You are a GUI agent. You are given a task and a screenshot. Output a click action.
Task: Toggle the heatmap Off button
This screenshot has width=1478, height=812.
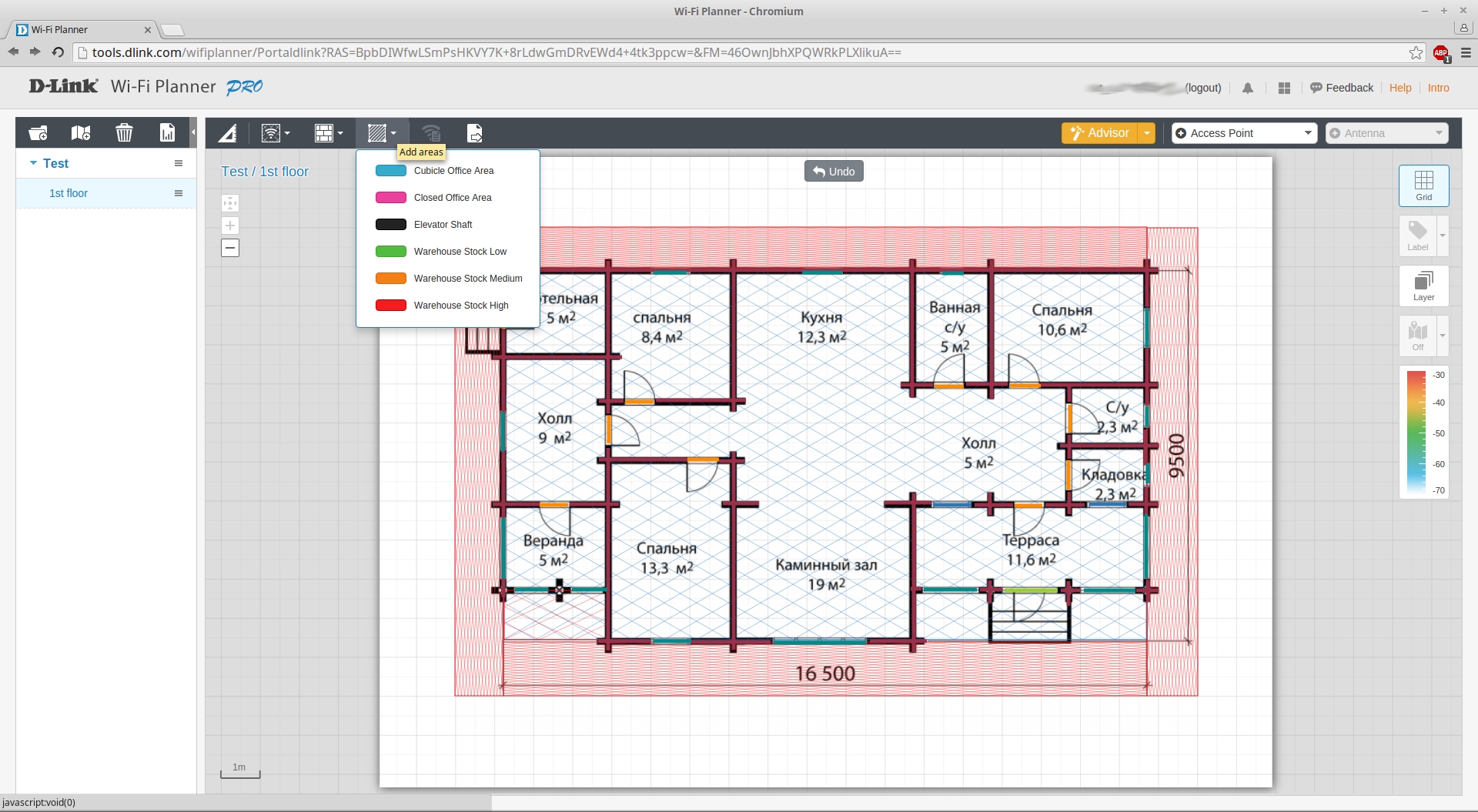tap(1417, 336)
